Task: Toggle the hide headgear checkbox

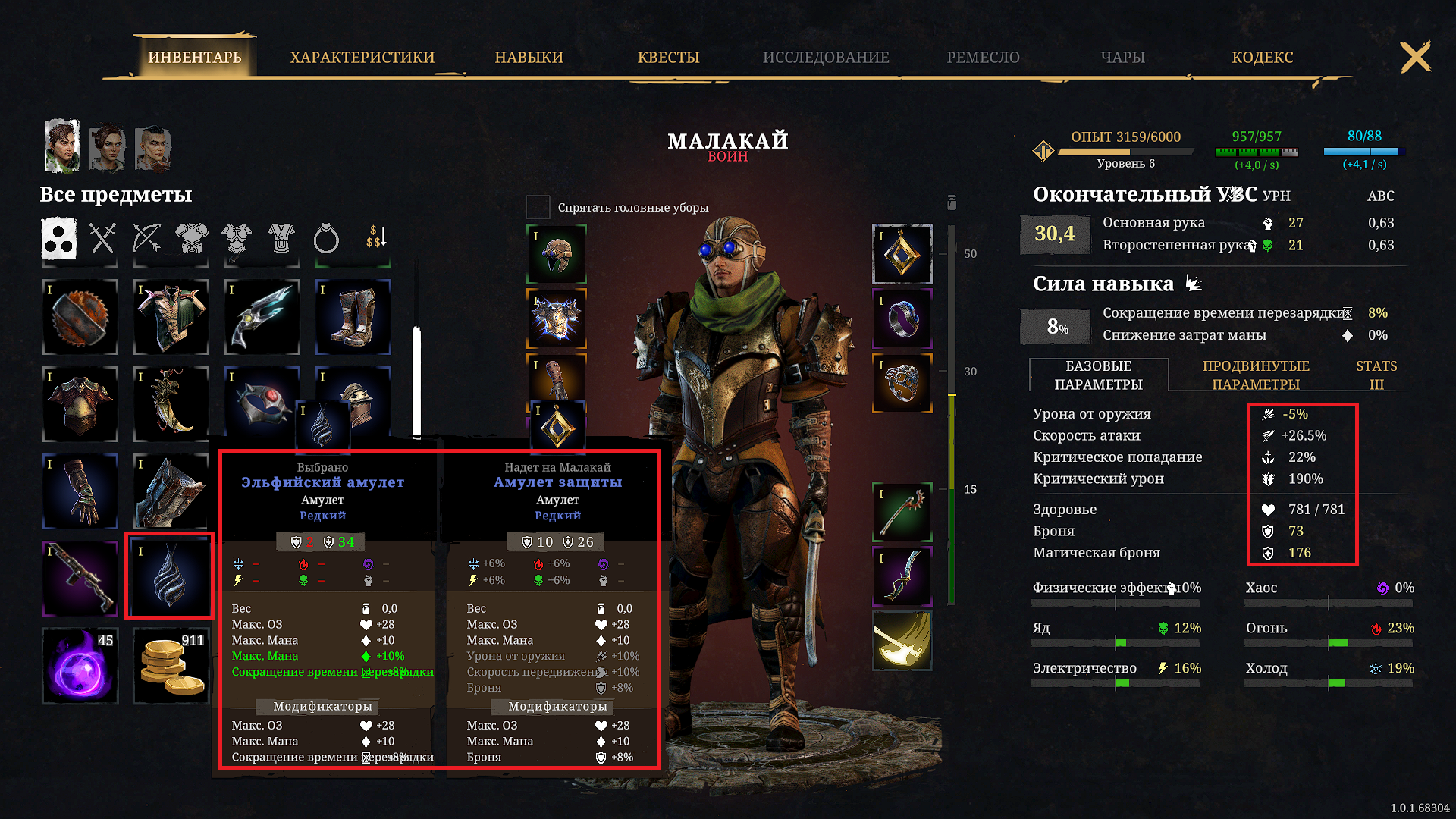Action: tap(538, 207)
